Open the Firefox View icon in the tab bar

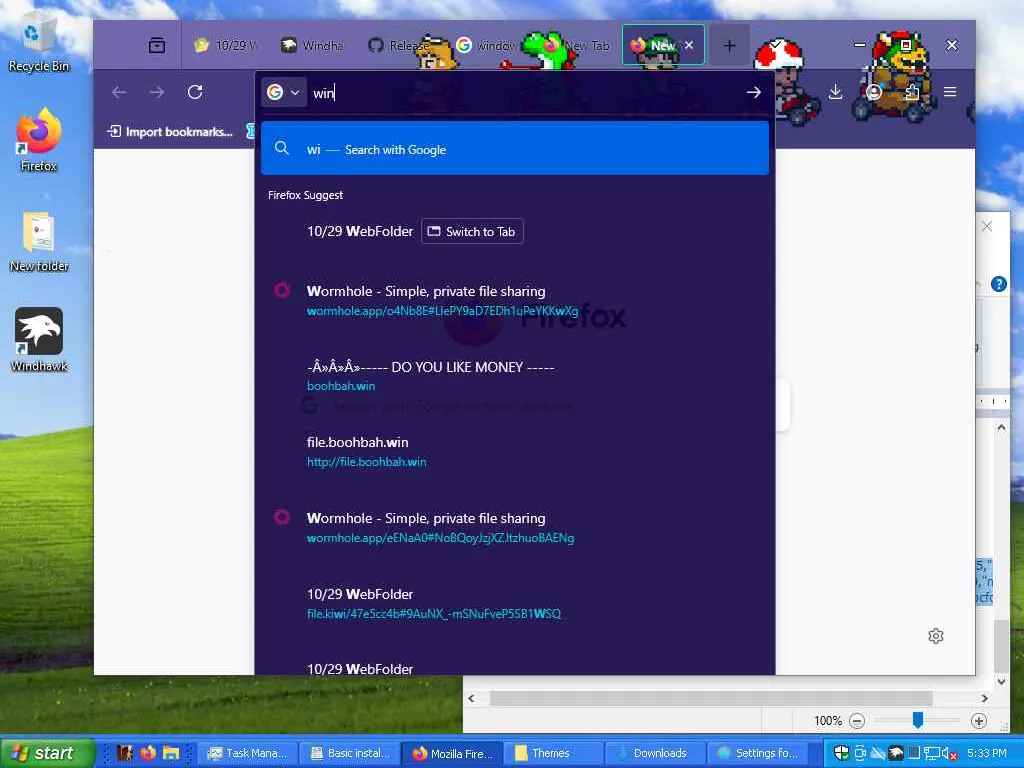click(x=157, y=45)
